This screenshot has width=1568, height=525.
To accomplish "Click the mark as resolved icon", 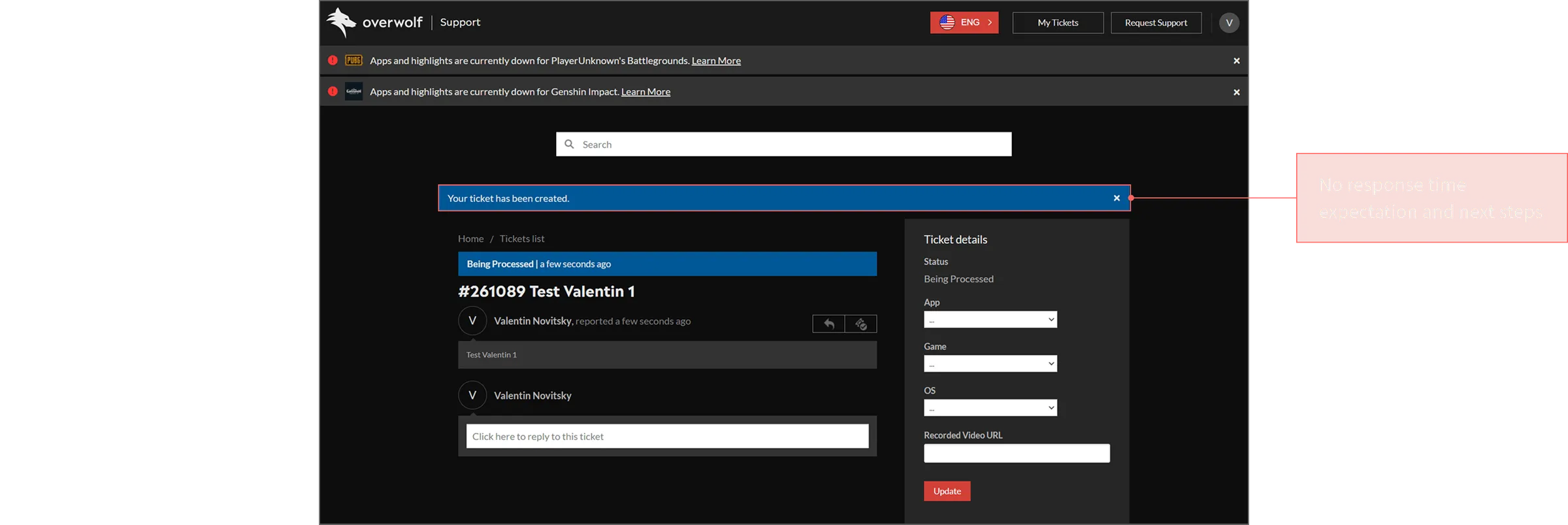I will (860, 324).
